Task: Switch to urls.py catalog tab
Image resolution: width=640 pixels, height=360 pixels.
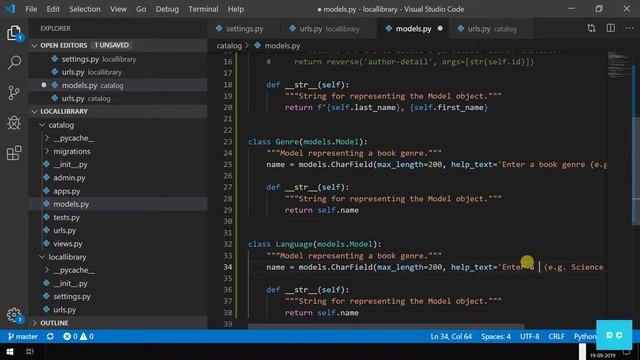Action: pos(491,29)
